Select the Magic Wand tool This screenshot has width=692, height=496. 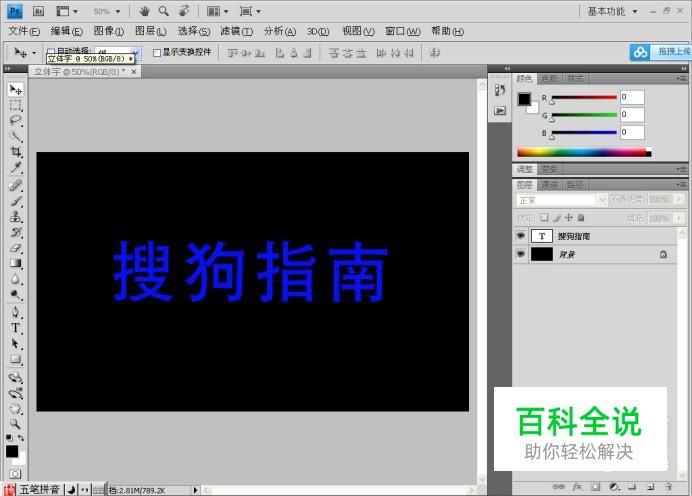[15, 136]
